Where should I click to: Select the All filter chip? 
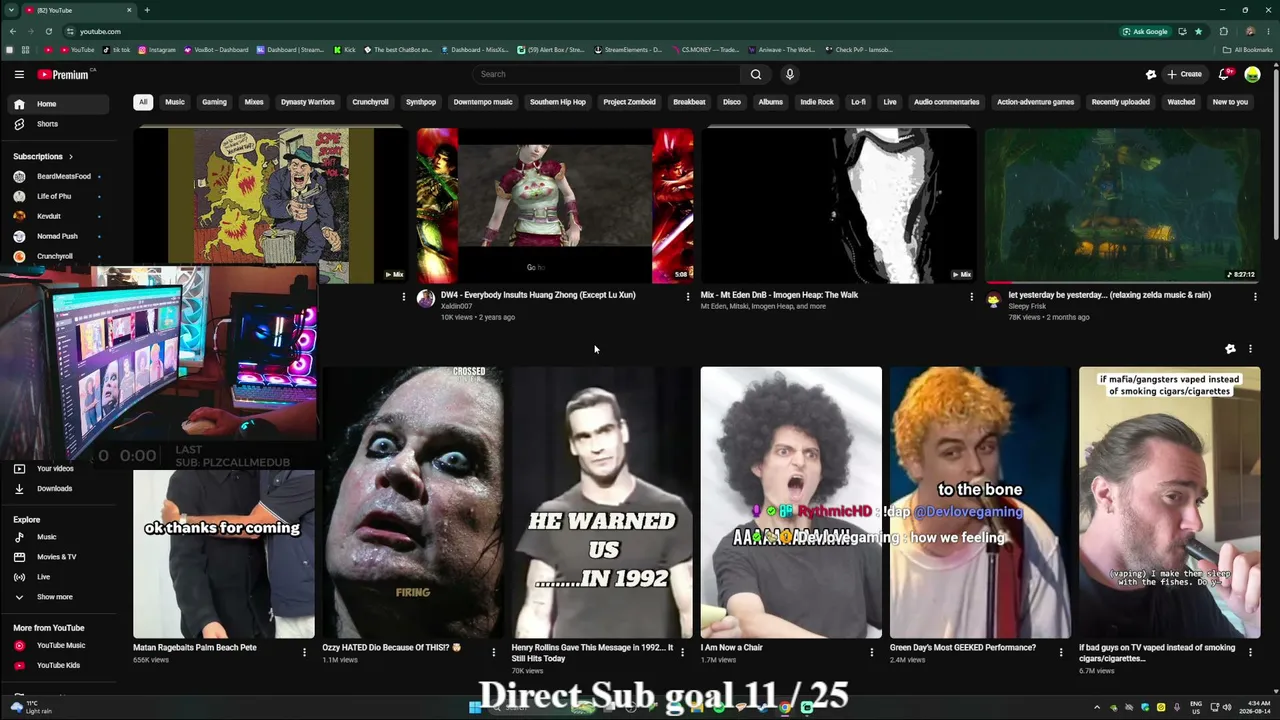pos(143,102)
